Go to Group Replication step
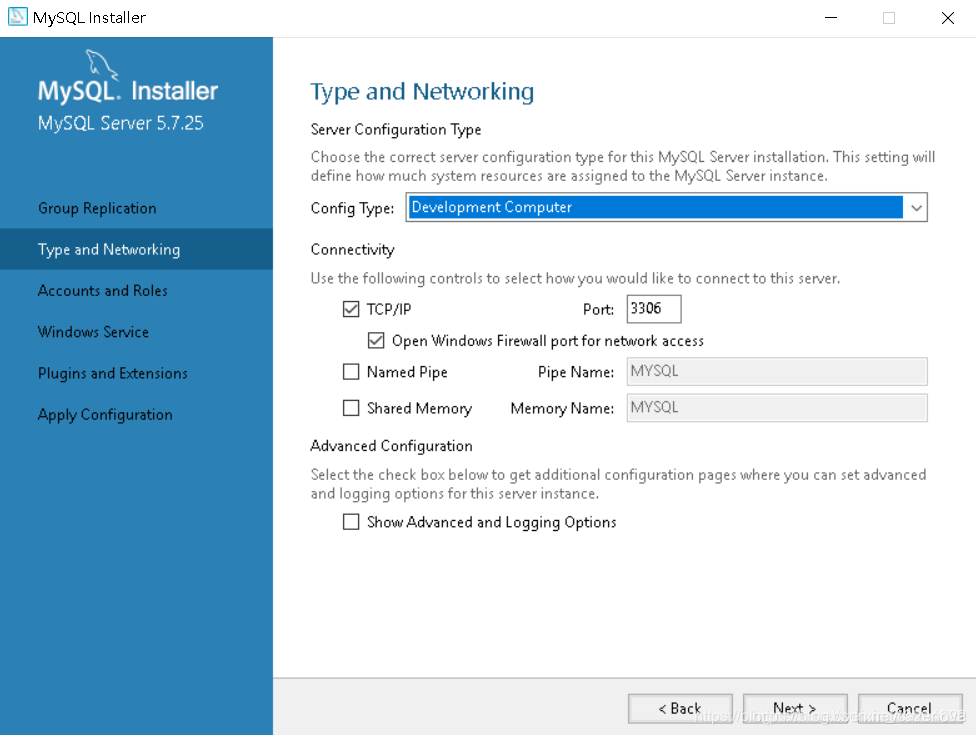976x735 pixels. (x=97, y=208)
